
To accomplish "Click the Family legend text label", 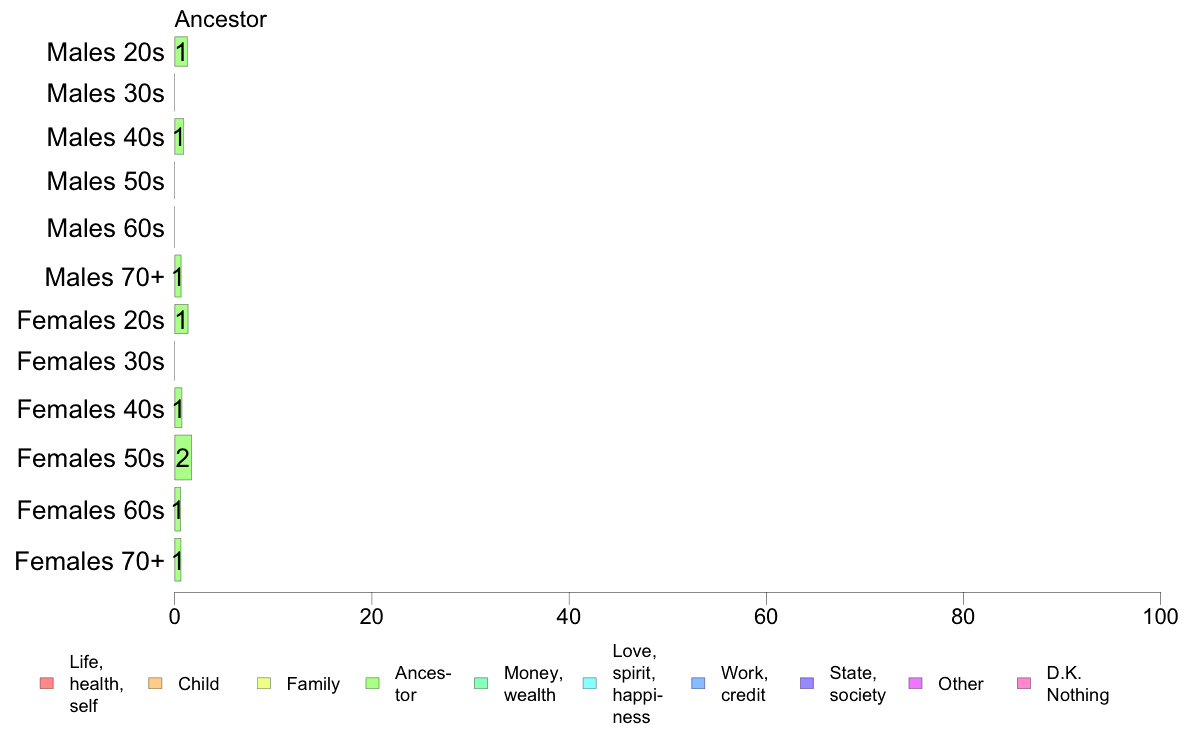I will click(x=313, y=684).
